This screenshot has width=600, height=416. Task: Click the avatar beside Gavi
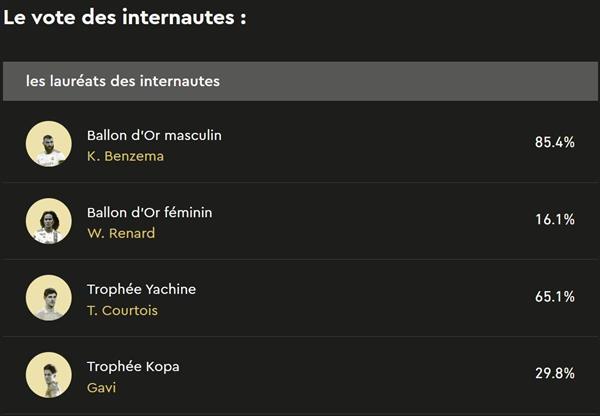pyautogui.click(x=49, y=375)
